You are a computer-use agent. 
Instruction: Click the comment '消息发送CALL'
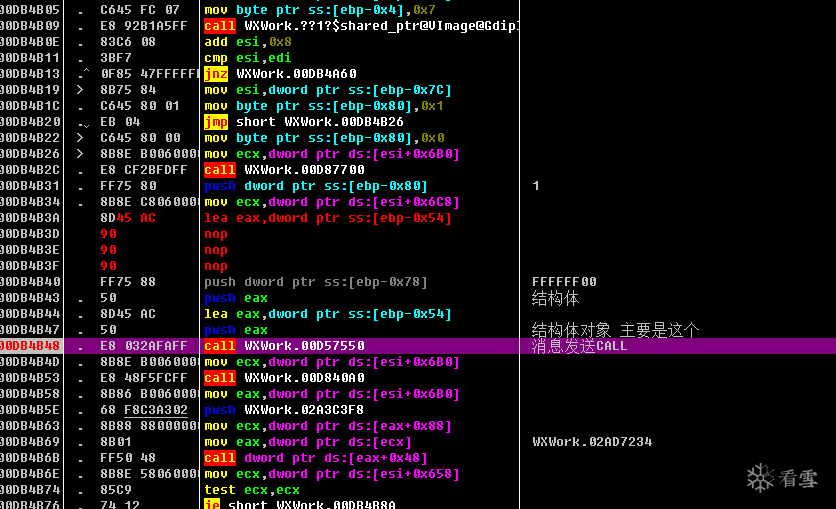[x=580, y=346]
